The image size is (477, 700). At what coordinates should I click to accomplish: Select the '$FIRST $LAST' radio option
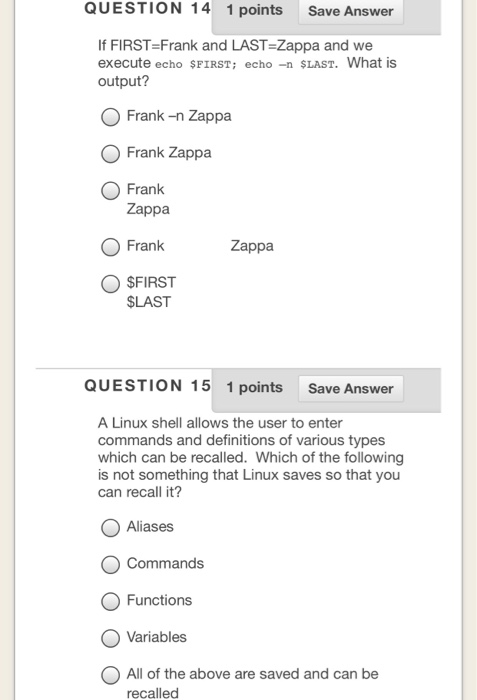tap(110, 283)
